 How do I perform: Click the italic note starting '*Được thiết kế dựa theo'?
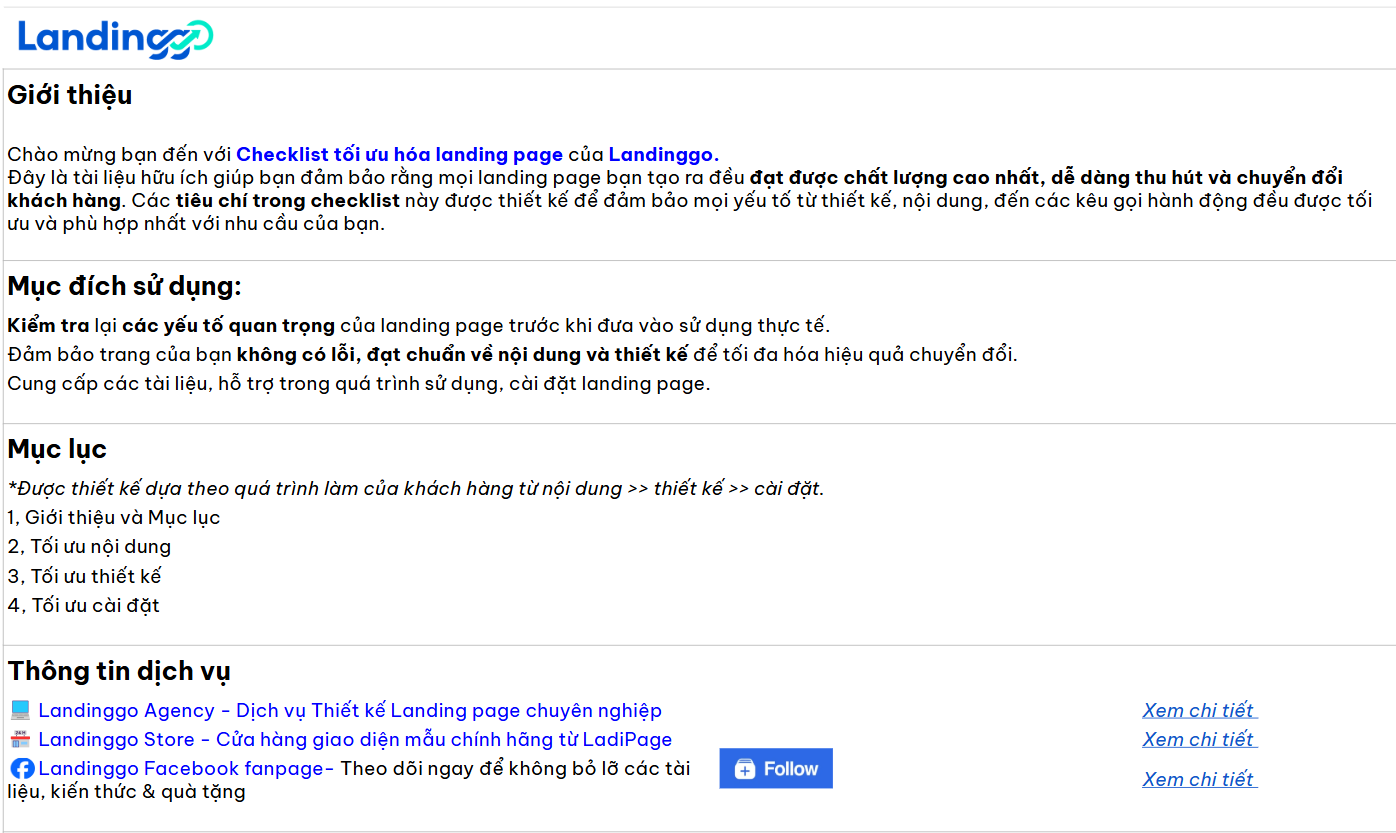416,488
